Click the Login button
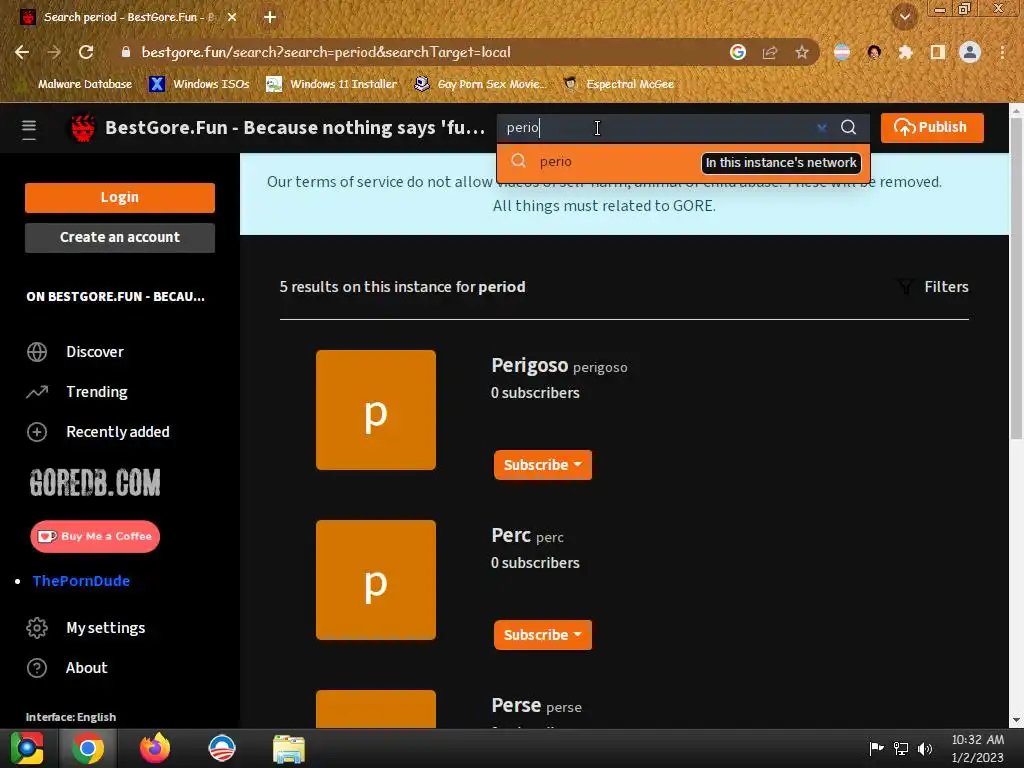Screen dimensions: 1024x768 [x=120, y=197]
